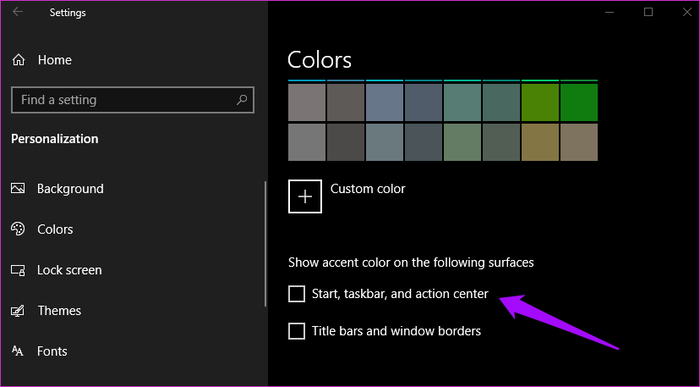700x387 pixels.
Task: Pick the dark slate swatch, fourth in top row
Action: tap(423, 102)
